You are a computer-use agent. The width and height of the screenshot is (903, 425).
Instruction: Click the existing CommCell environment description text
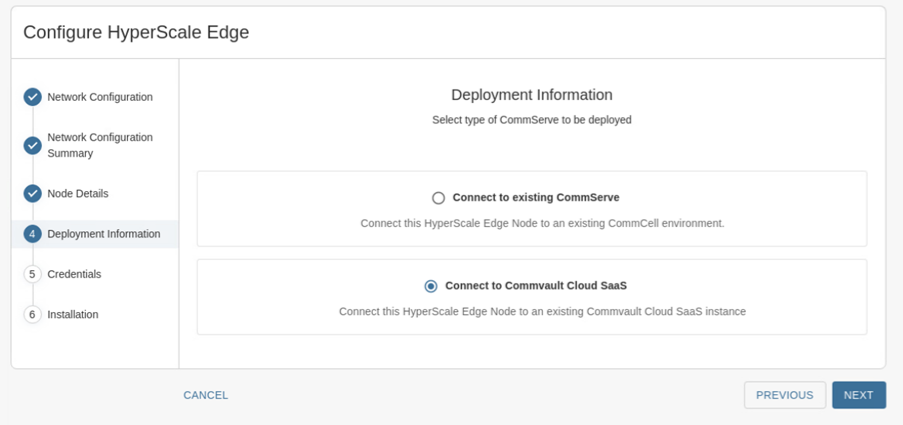[542, 223]
